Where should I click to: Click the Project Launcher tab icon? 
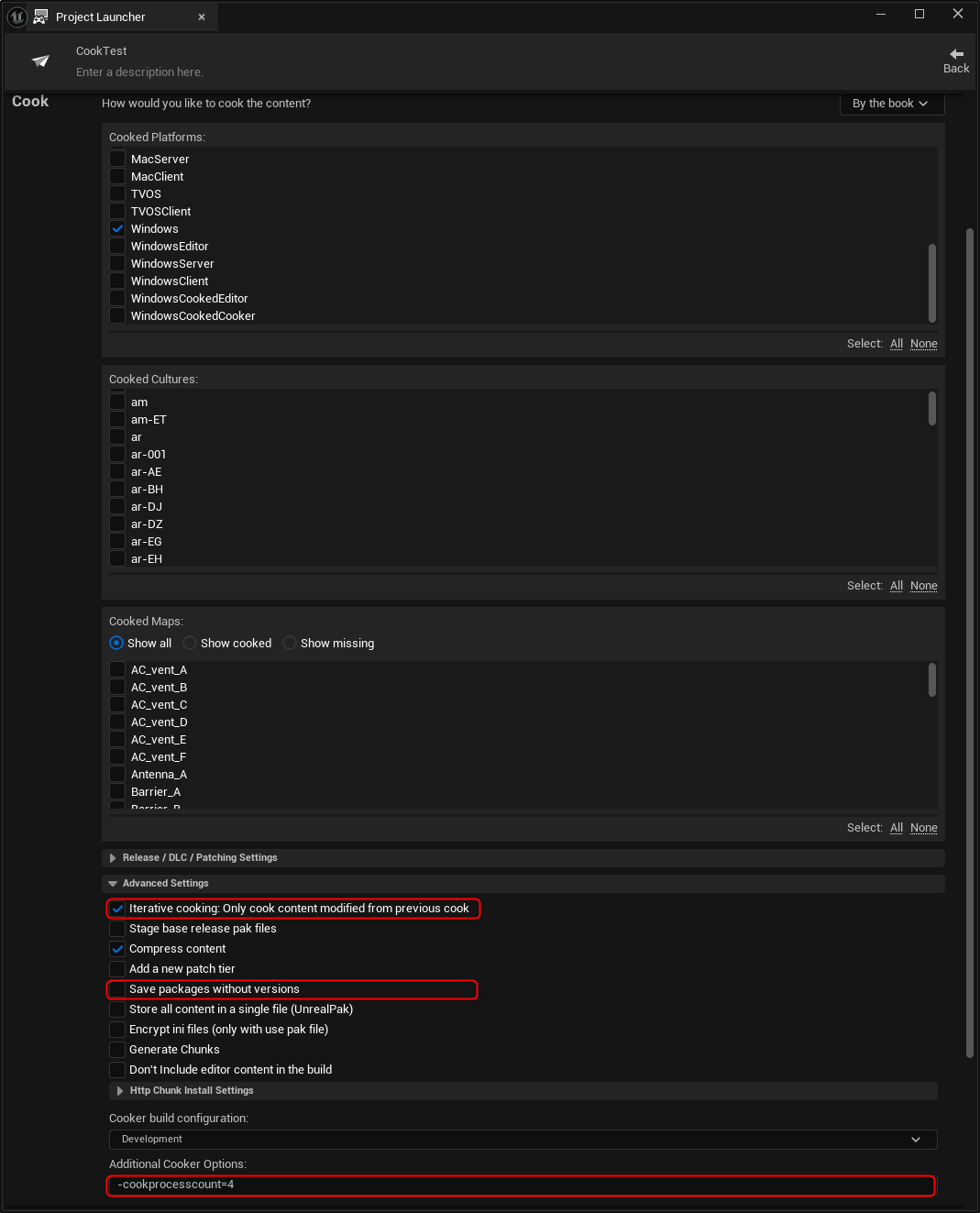[41, 17]
